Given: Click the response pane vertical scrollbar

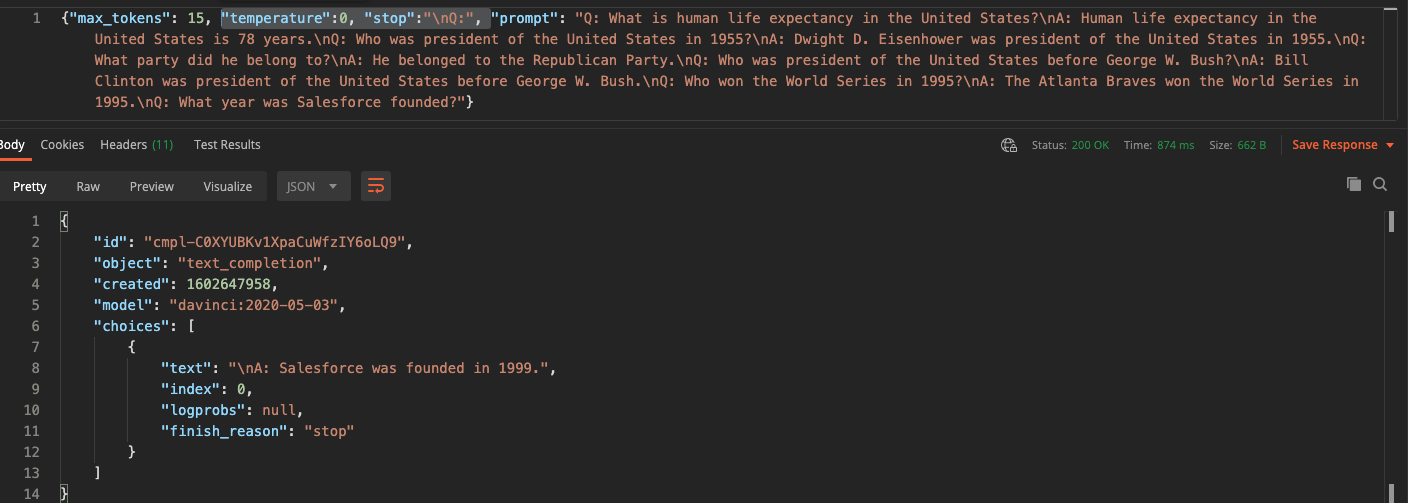Looking at the screenshot, I should coord(1391,355).
